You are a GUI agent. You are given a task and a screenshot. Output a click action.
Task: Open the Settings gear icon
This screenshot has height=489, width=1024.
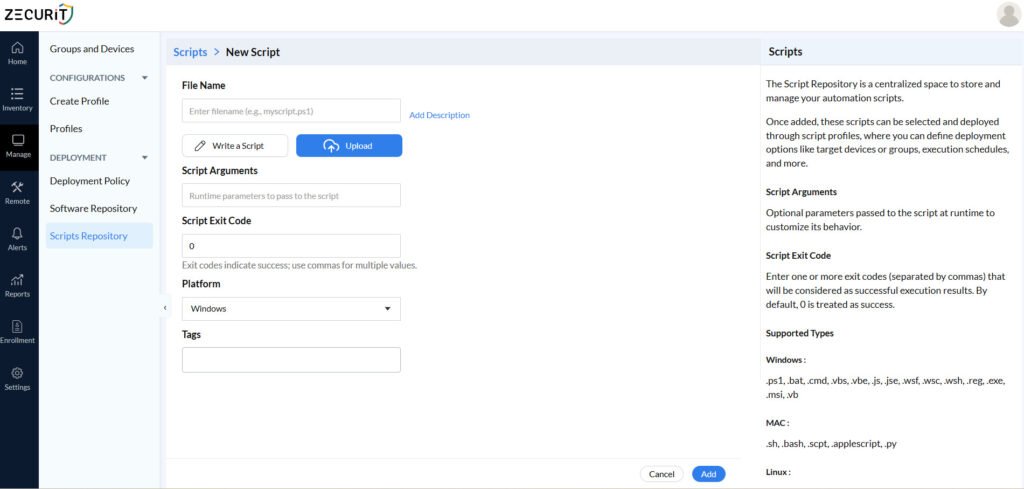[x=18, y=373]
